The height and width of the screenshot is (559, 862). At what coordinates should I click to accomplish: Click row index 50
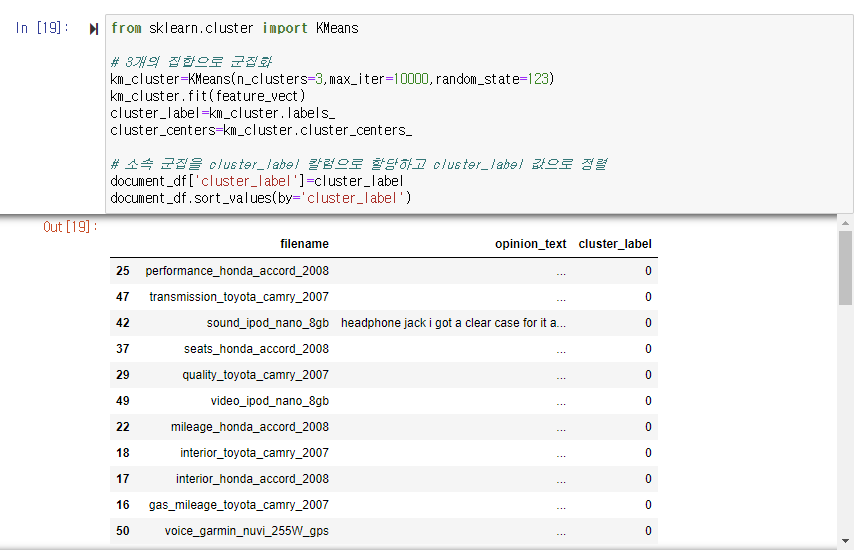pos(123,531)
